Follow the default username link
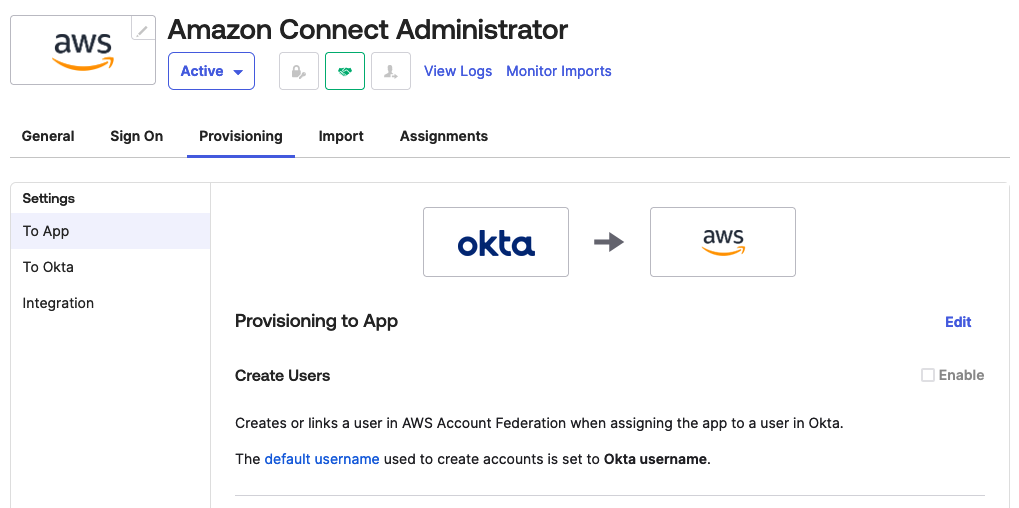Image resolution: width=1019 pixels, height=508 pixels. point(322,459)
